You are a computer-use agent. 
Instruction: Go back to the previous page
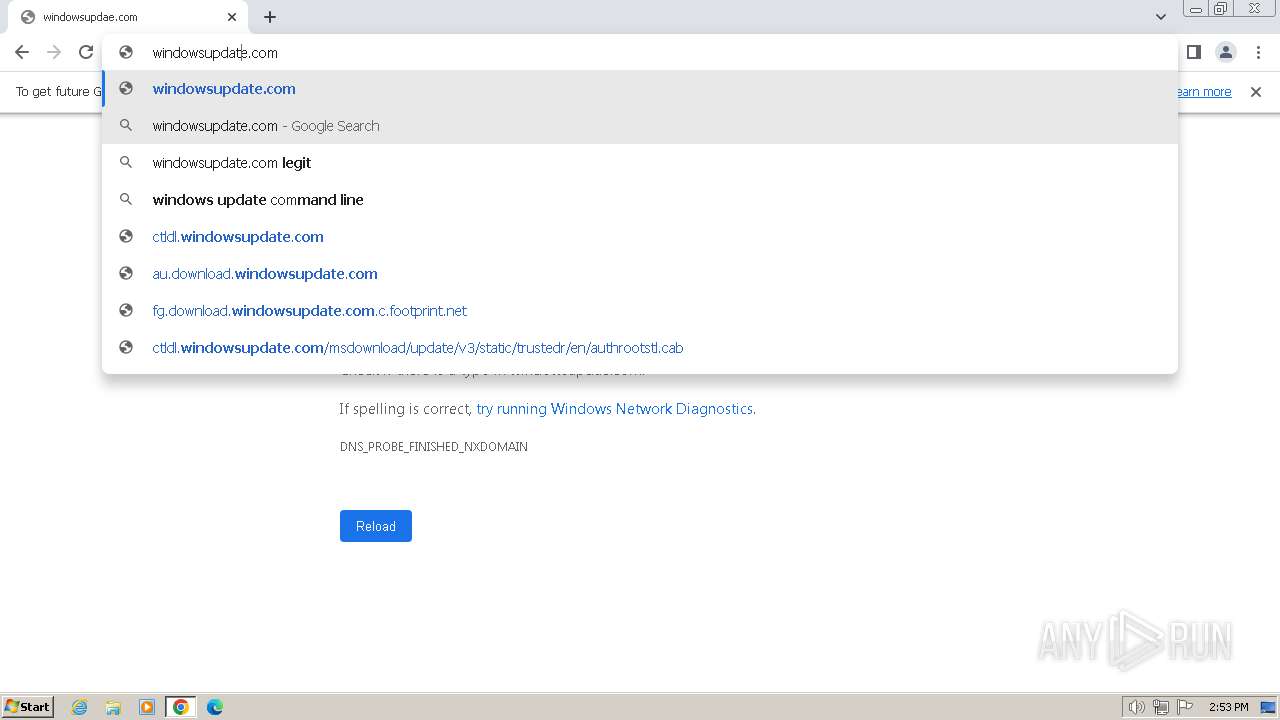22,52
